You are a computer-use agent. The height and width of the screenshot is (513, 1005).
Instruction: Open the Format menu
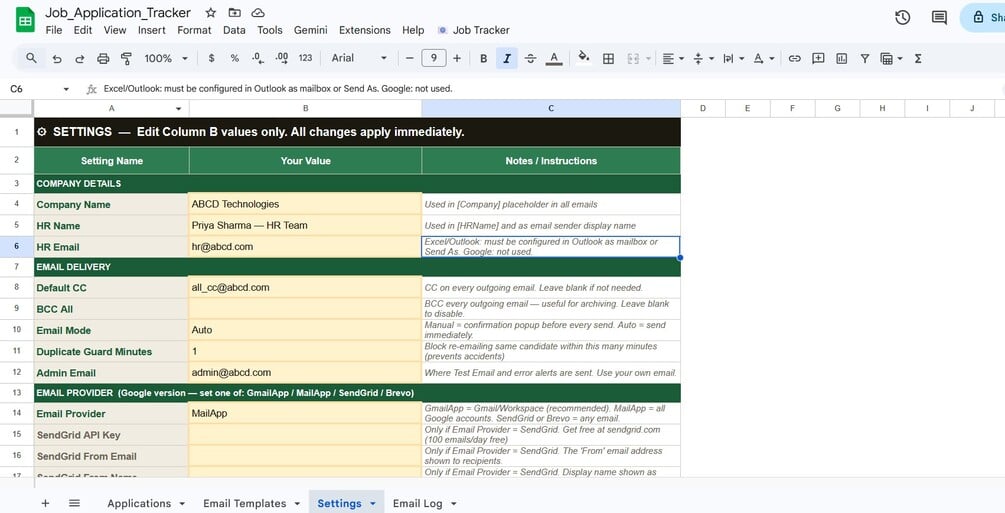pos(194,30)
